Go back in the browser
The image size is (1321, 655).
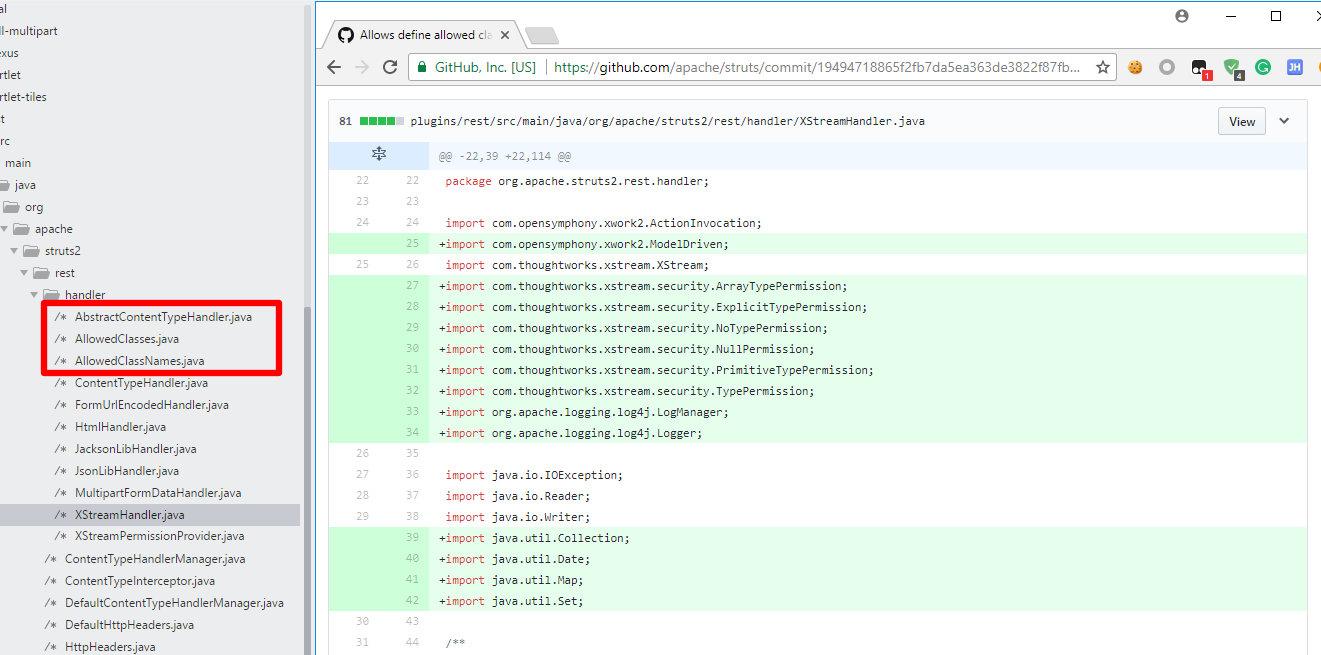334,67
